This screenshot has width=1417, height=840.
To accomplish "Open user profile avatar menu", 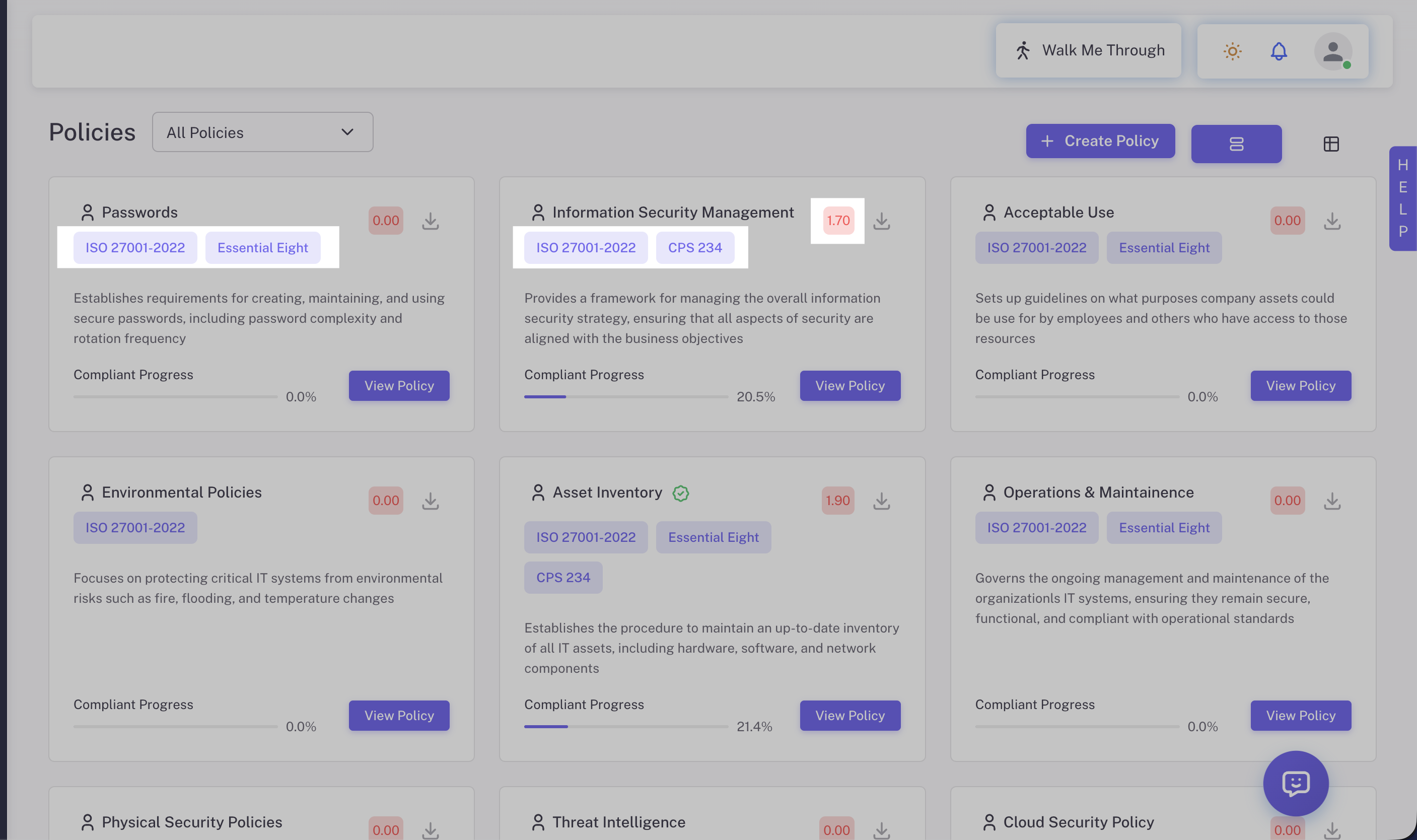I will point(1333,51).
